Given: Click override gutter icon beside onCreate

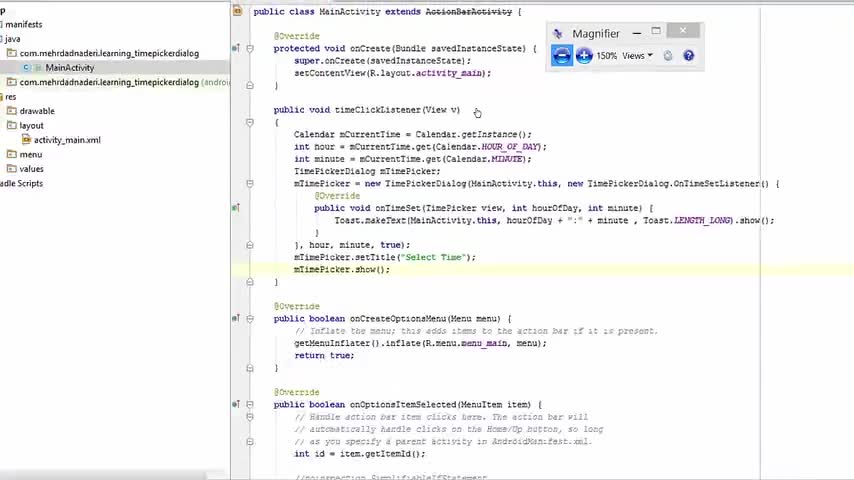Looking at the screenshot, I should pyautogui.click(x=236, y=48).
